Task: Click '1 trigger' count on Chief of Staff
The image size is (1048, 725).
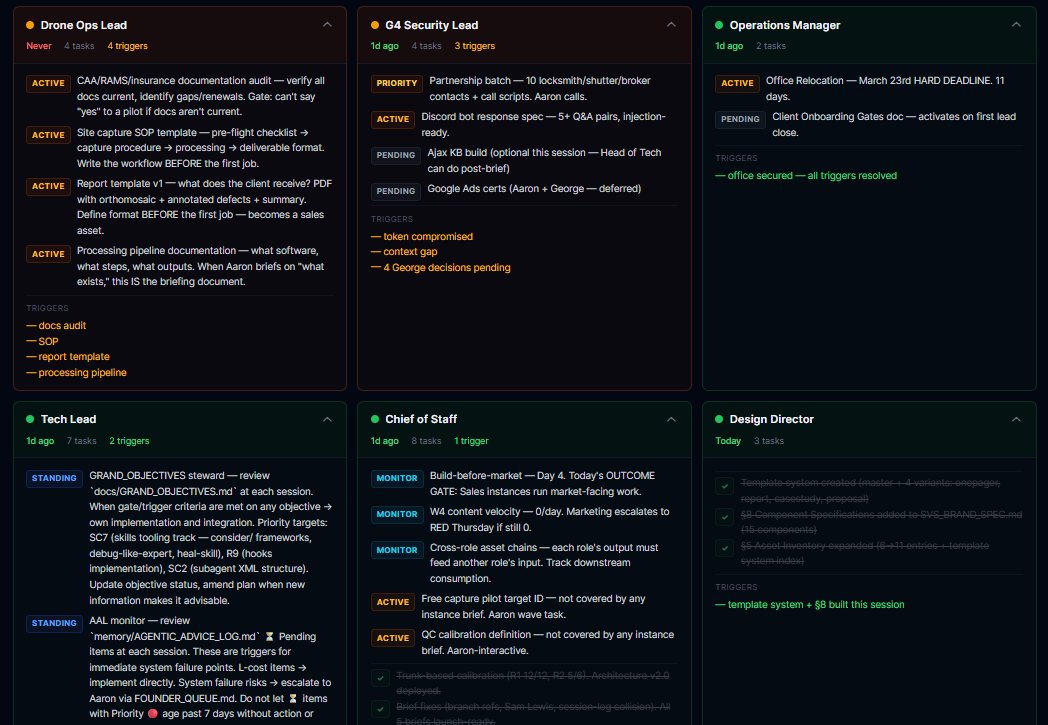Action: click(x=471, y=441)
